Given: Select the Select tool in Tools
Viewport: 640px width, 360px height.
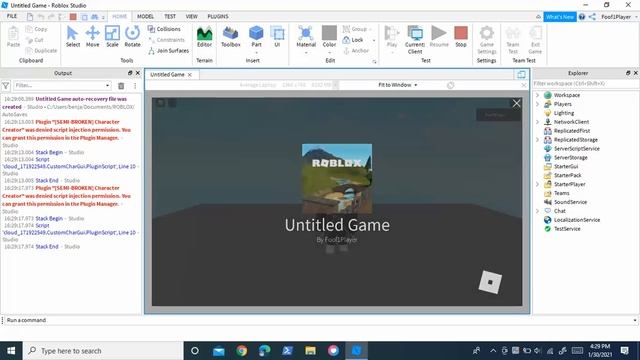Looking at the screenshot, I should pyautogui.click(x=73, y=37).
